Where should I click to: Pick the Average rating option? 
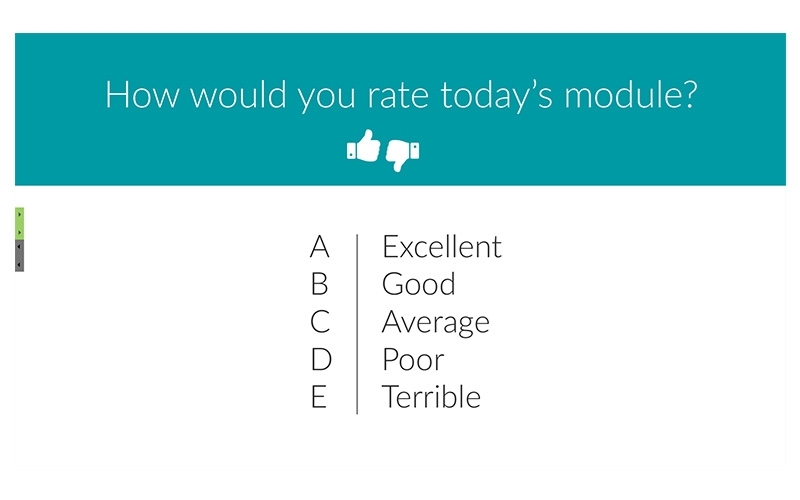pyautogui.click(x=436, y=323)
